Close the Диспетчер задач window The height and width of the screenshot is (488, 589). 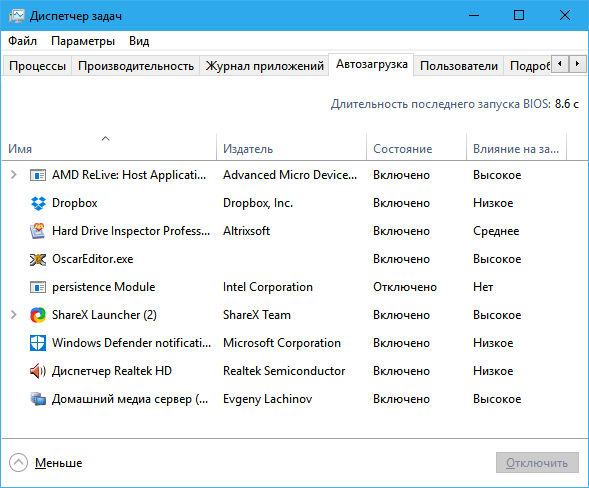point(565,15)
